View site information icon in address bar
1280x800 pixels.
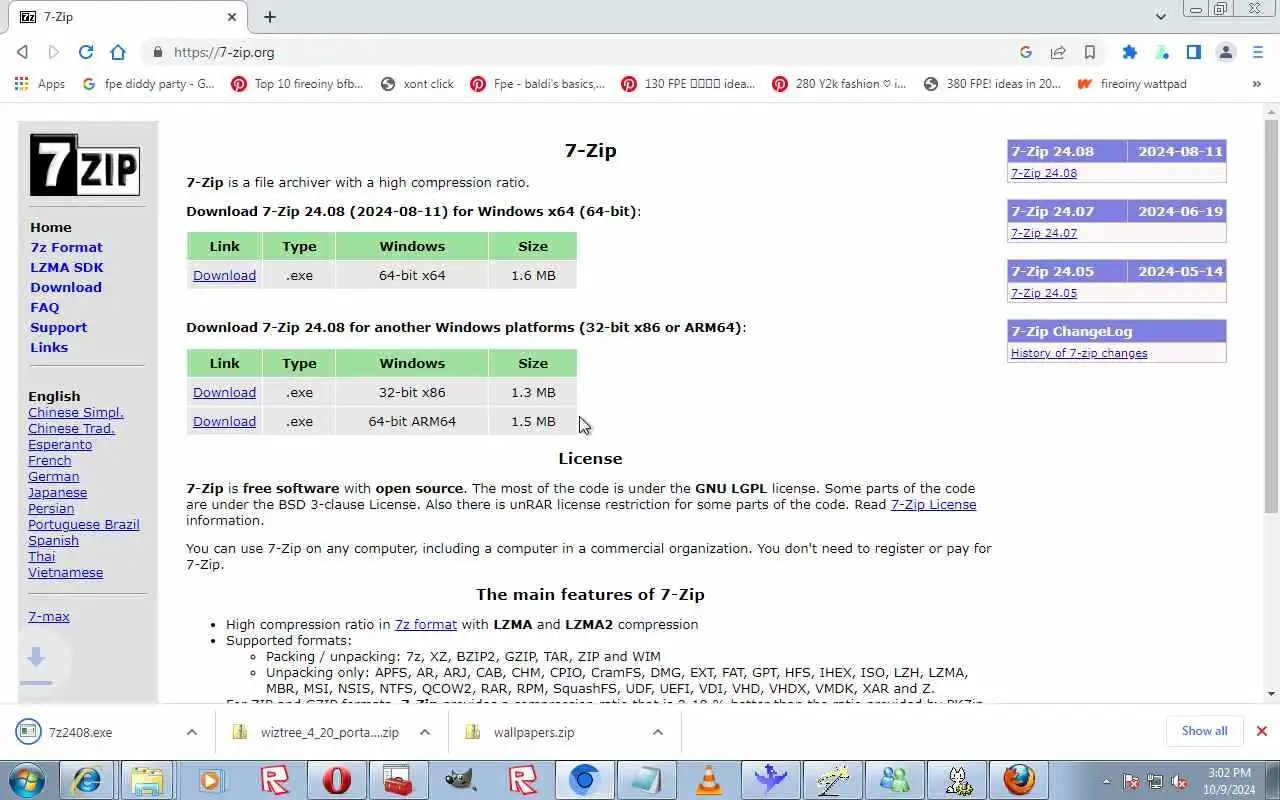tap(157, 52)
